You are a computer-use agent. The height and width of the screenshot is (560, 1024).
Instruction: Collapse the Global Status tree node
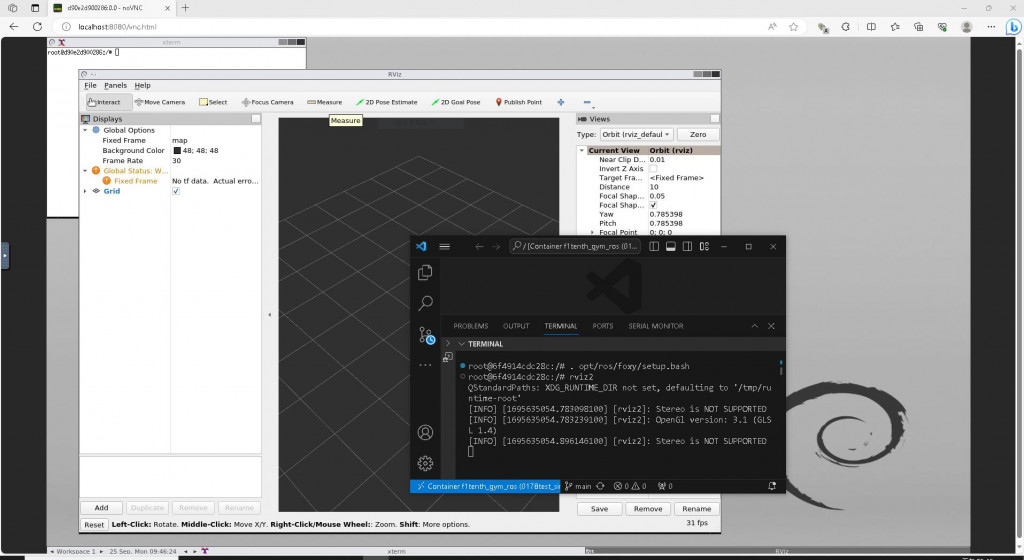[85, 171]
